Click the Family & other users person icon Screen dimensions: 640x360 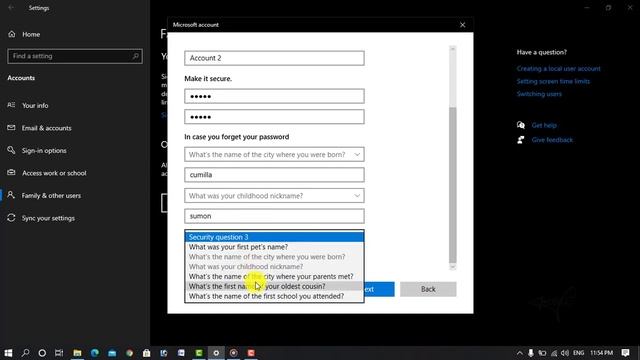coord(11,195)
